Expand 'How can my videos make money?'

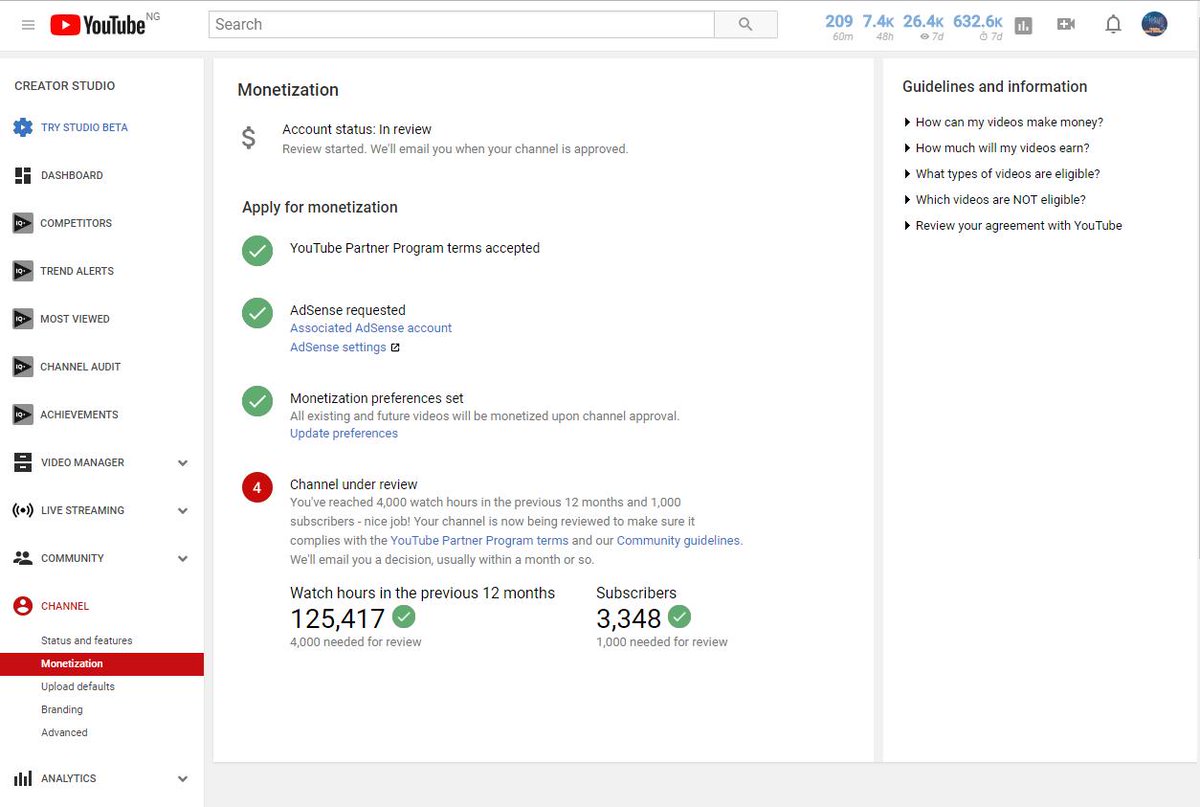coord(1003,122)
